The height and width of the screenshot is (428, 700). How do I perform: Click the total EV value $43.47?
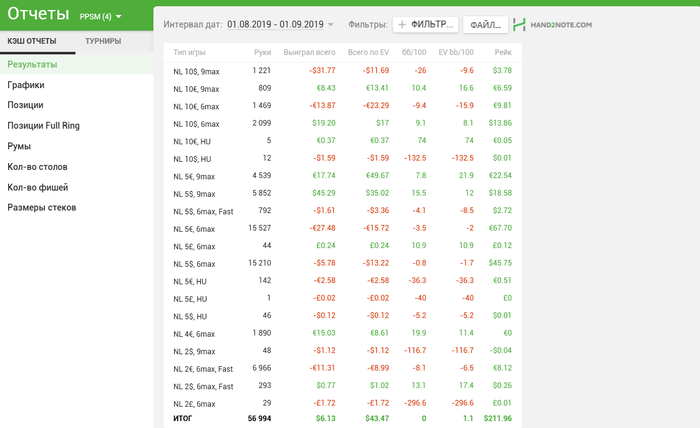point(377,419)
